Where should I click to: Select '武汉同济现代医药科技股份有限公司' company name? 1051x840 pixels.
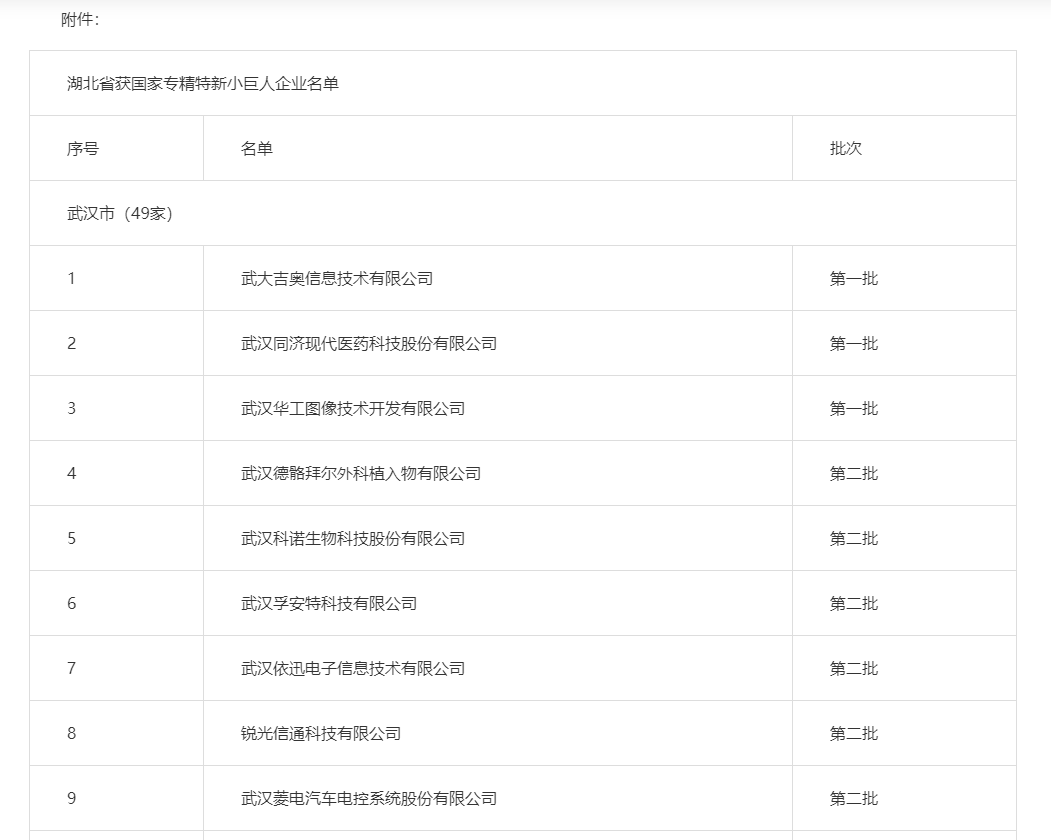click(x=369, y=343)
